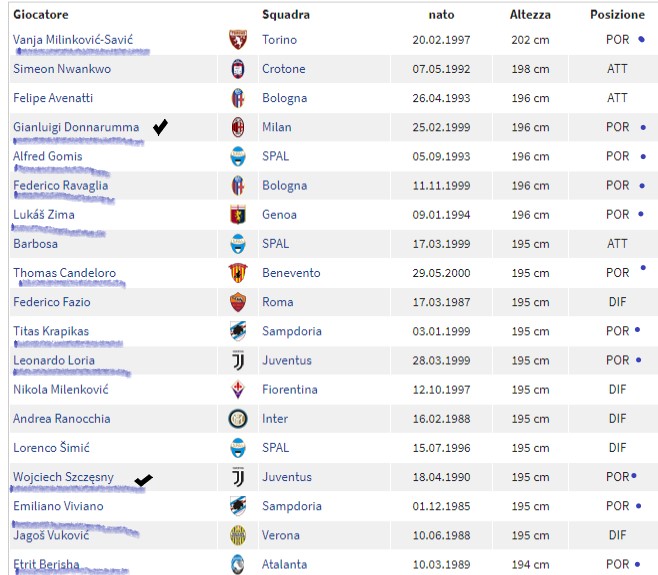Sort table by Posizione column header
Viewport: 658px width, 575px height.
[617, 15]
